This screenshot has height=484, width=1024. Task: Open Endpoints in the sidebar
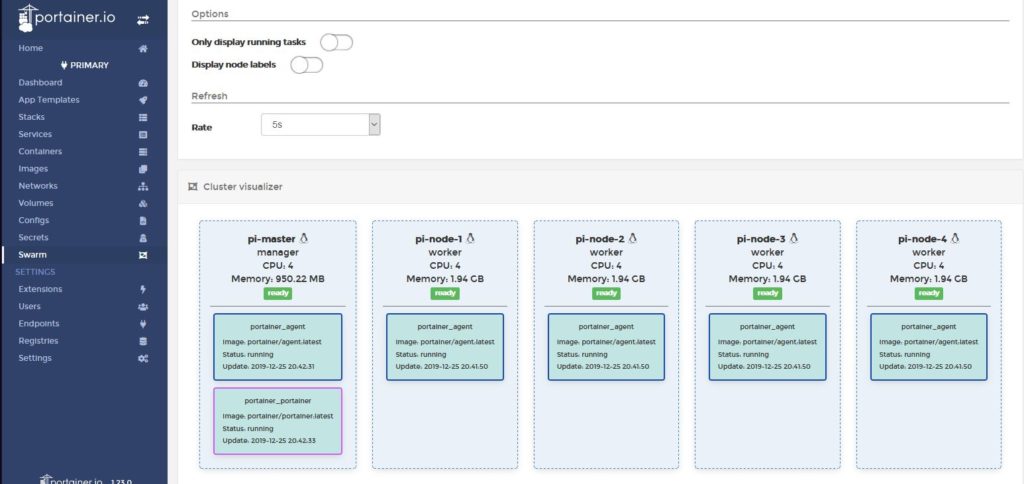click(39, 324)
